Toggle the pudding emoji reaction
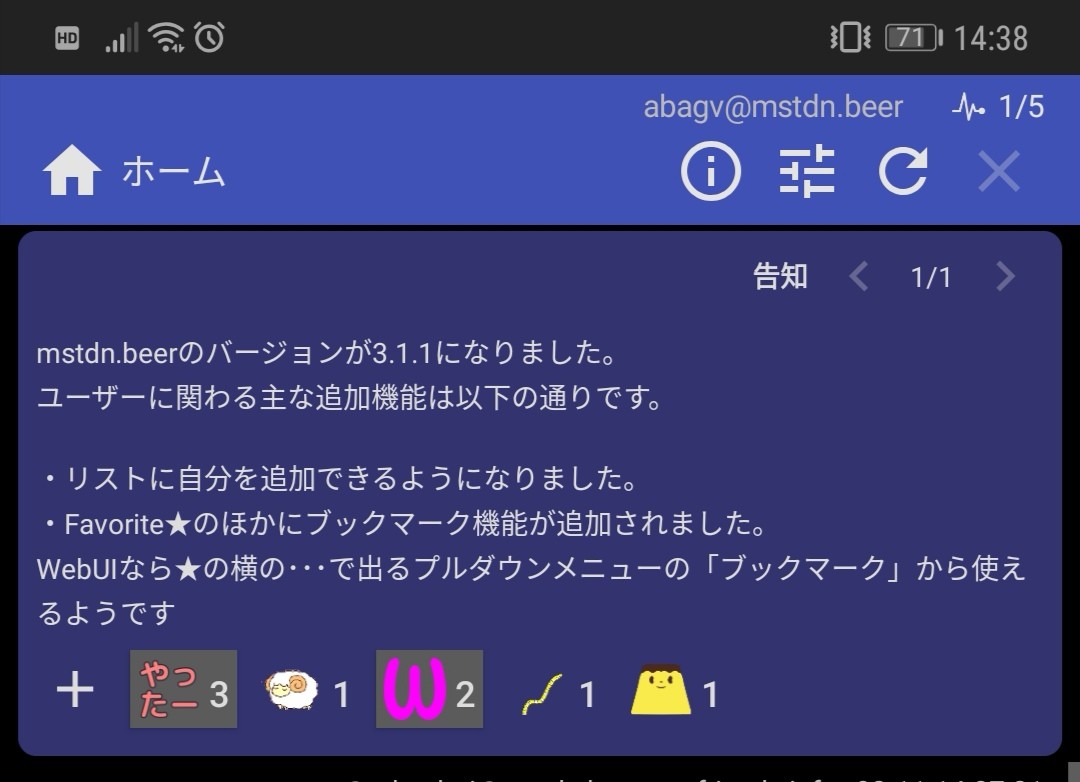 674,690
